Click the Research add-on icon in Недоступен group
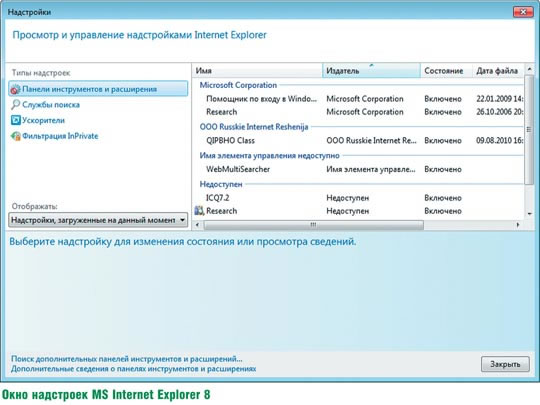 click(x=199, y=211)
